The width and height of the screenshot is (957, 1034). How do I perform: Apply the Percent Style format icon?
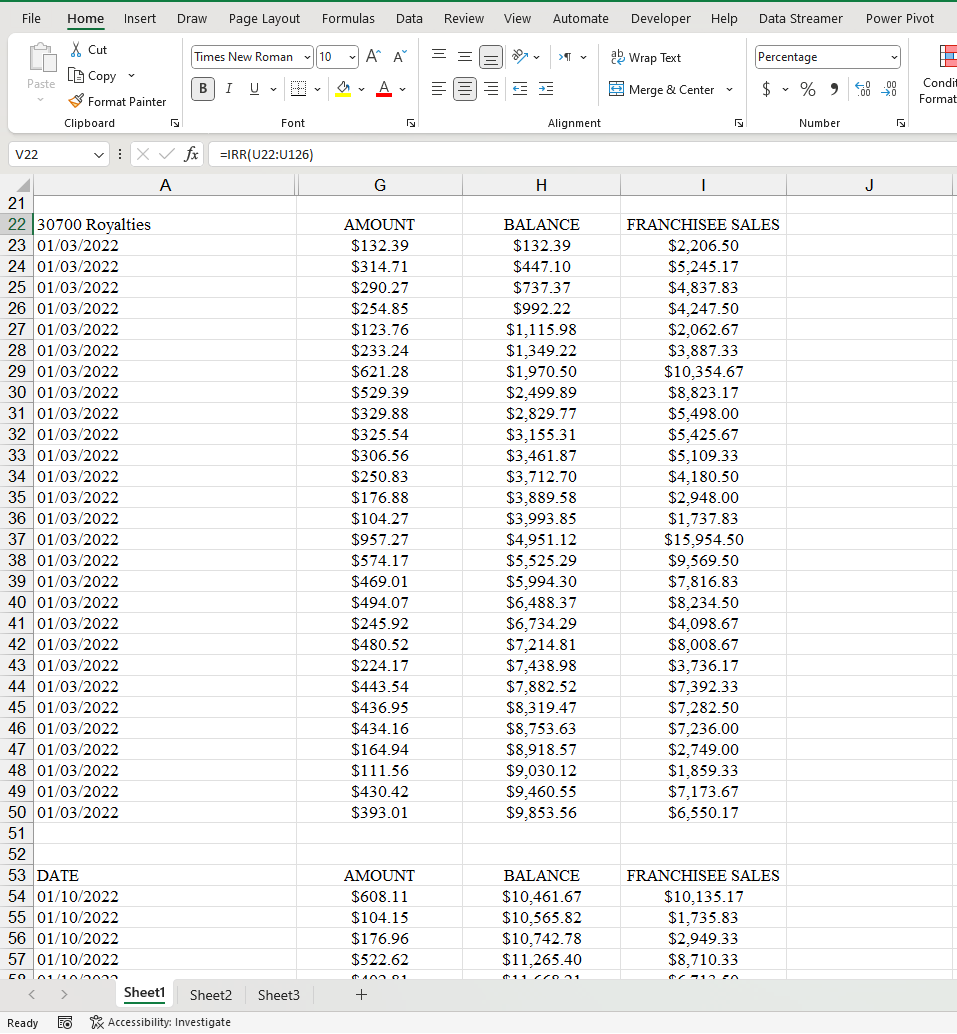tap(808, 90)
